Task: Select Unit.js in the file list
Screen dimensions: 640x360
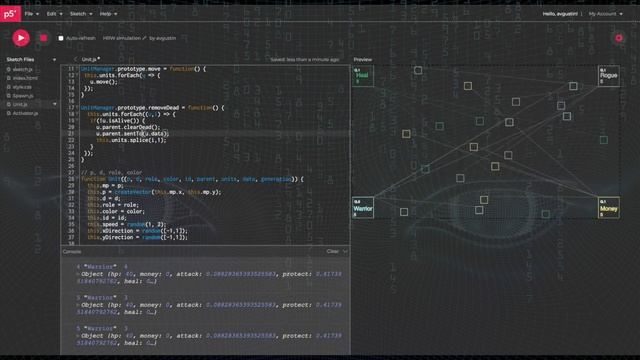Action: pyautogui.click(x=20, y=104)
